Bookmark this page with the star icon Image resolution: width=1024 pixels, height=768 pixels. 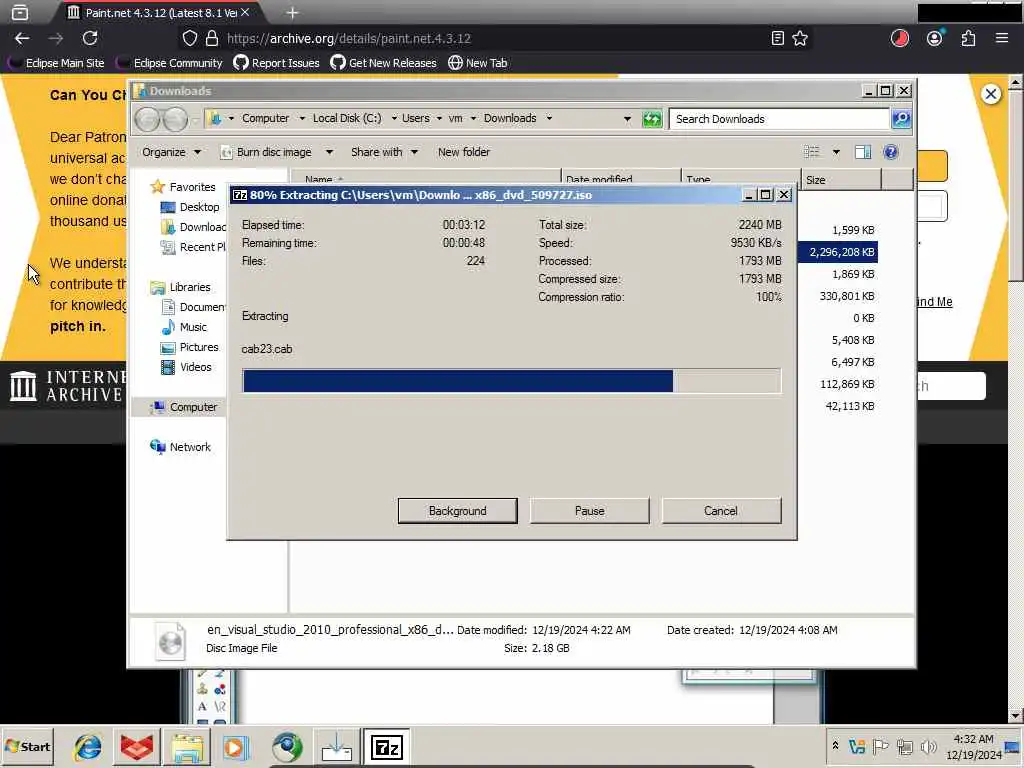[800, 39]
